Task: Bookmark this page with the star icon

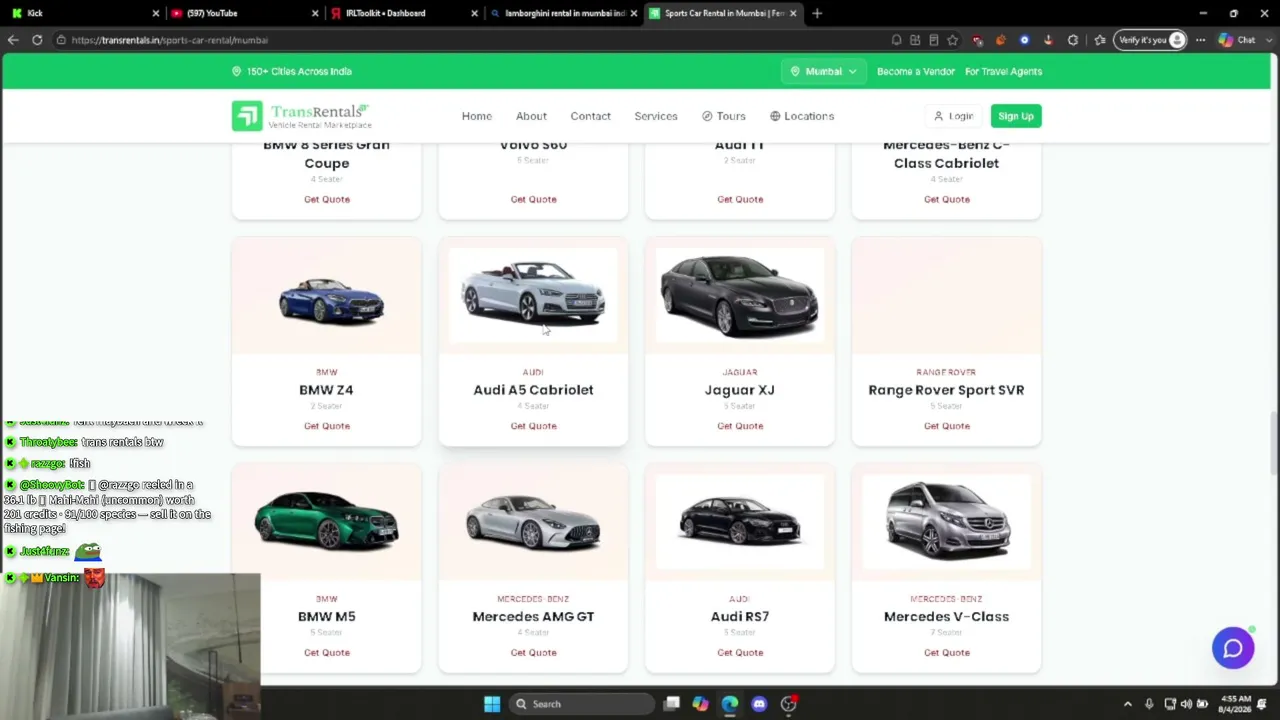Action: click(x=953, y=40)
